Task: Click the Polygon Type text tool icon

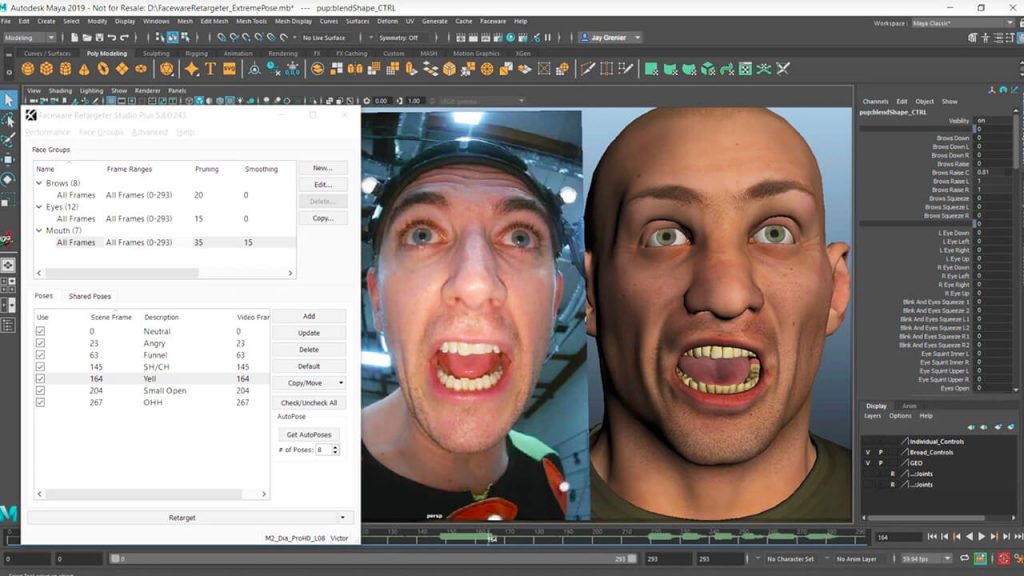Action: pos(210,69)
